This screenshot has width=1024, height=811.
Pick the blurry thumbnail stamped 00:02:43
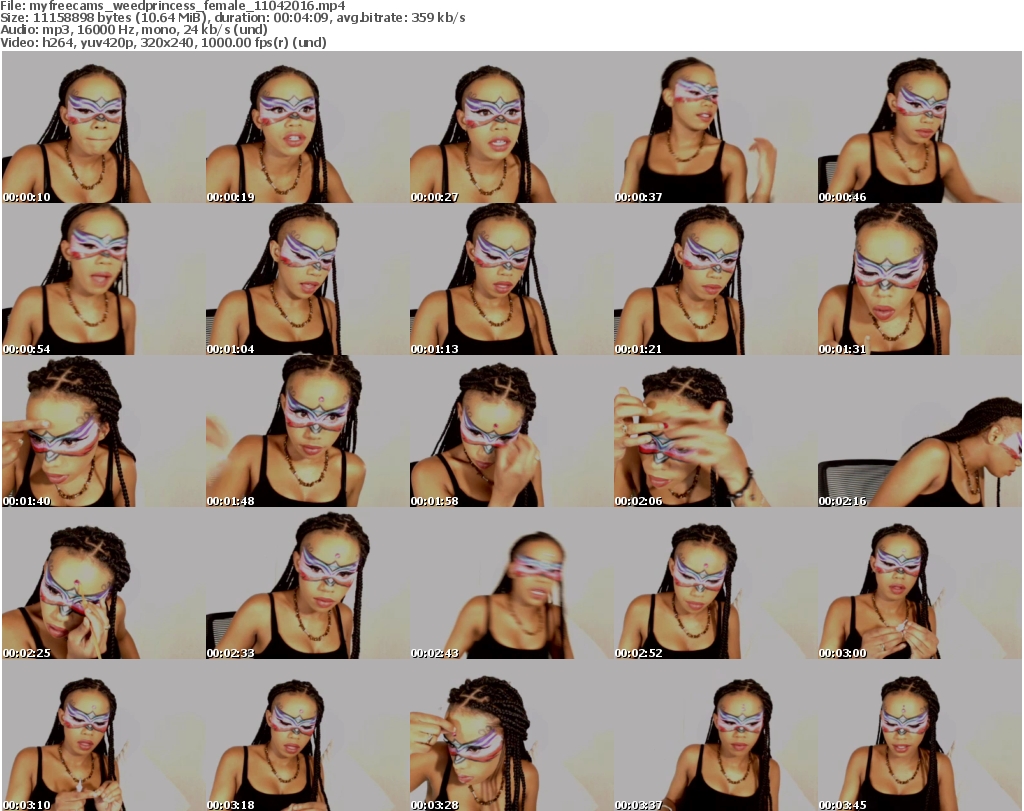pos(511,583)
